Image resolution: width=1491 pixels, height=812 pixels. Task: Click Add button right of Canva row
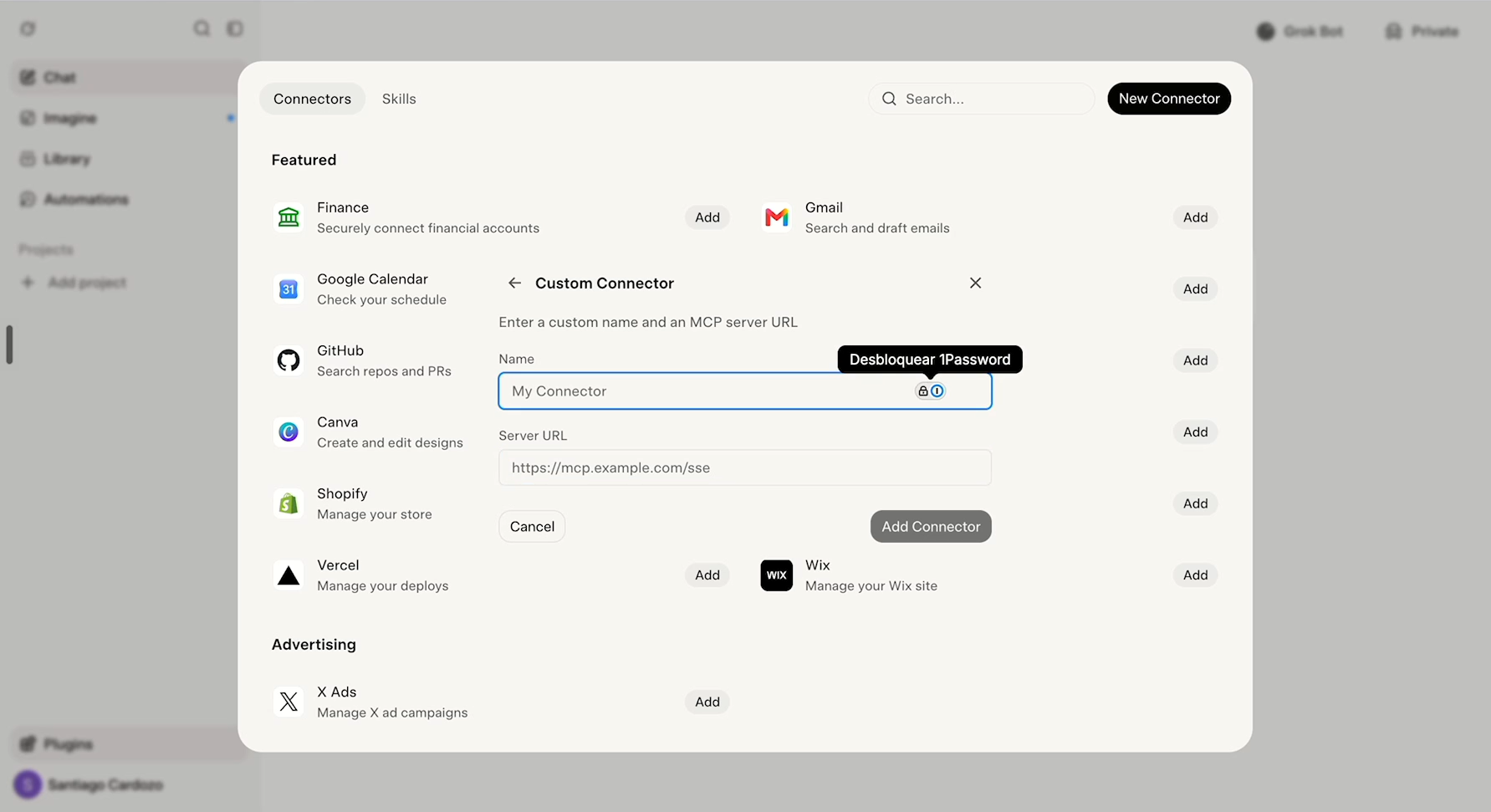point(1196,432)
